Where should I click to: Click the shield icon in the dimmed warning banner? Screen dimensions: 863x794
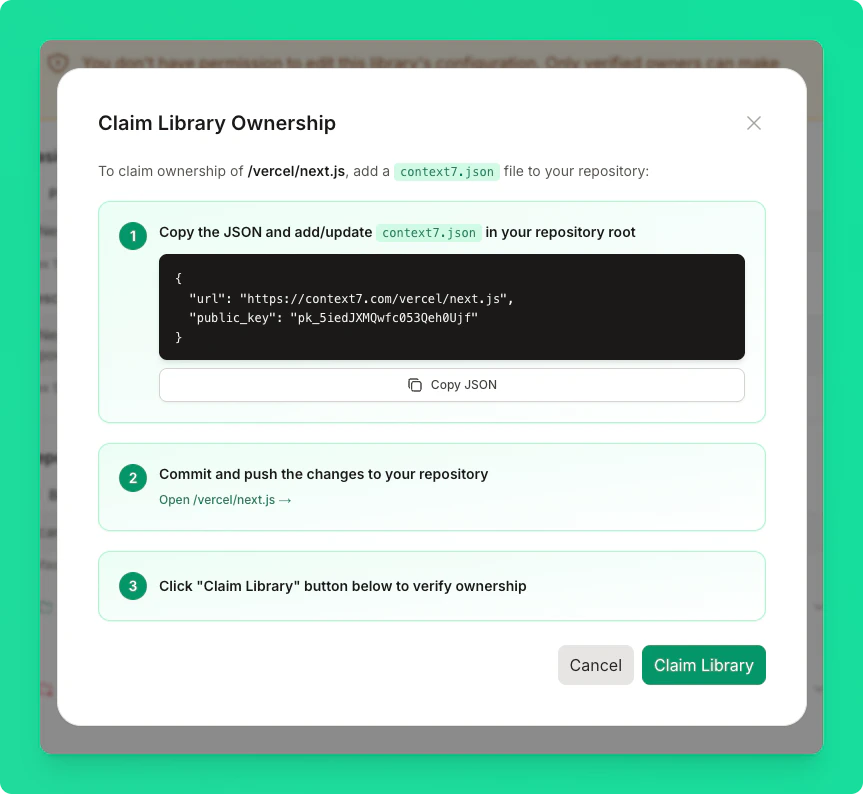point(57,62)
